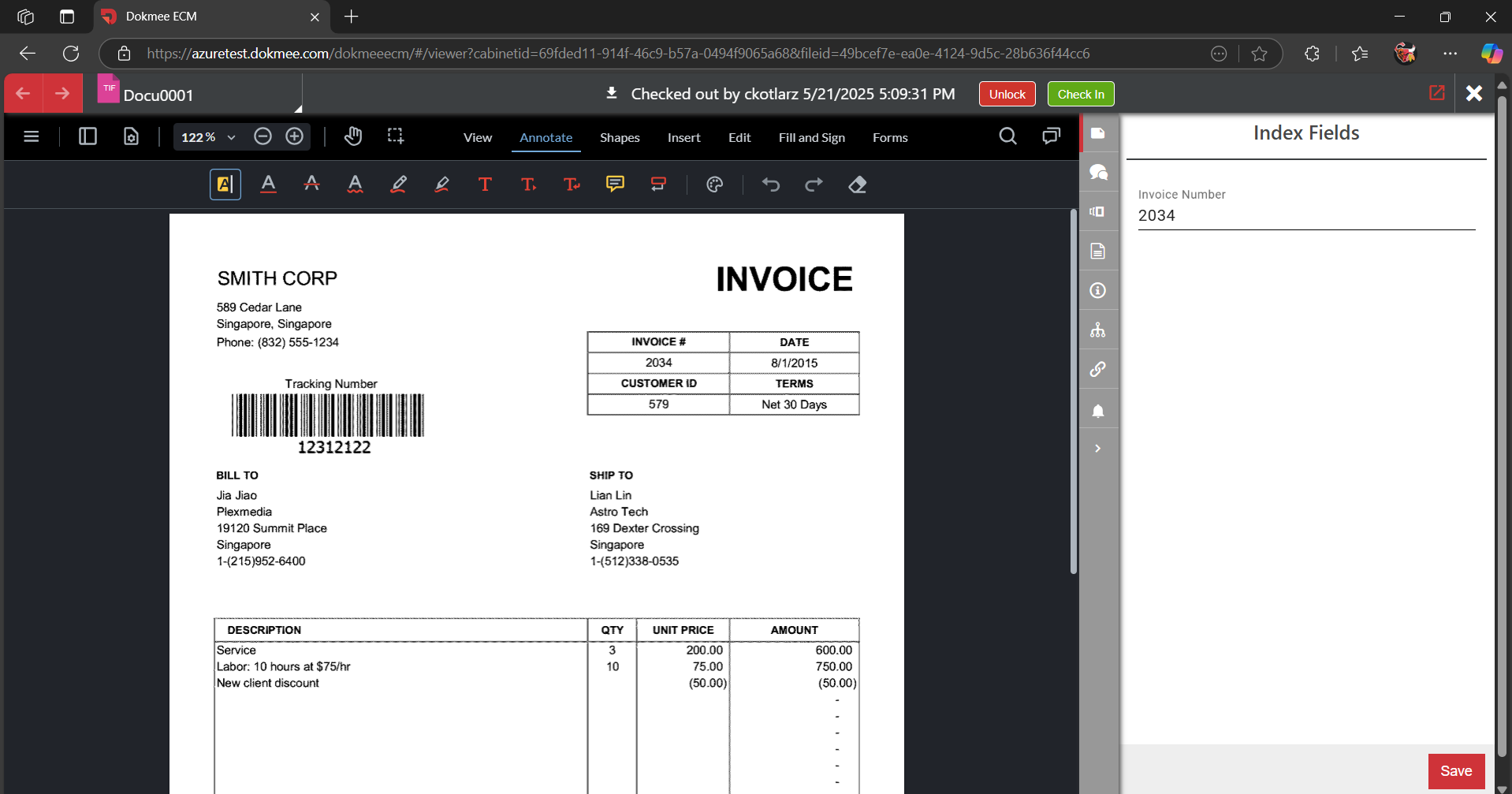Select the free hand pen tool
Viewport: 1512px width, 794px height.
point(398,185)
